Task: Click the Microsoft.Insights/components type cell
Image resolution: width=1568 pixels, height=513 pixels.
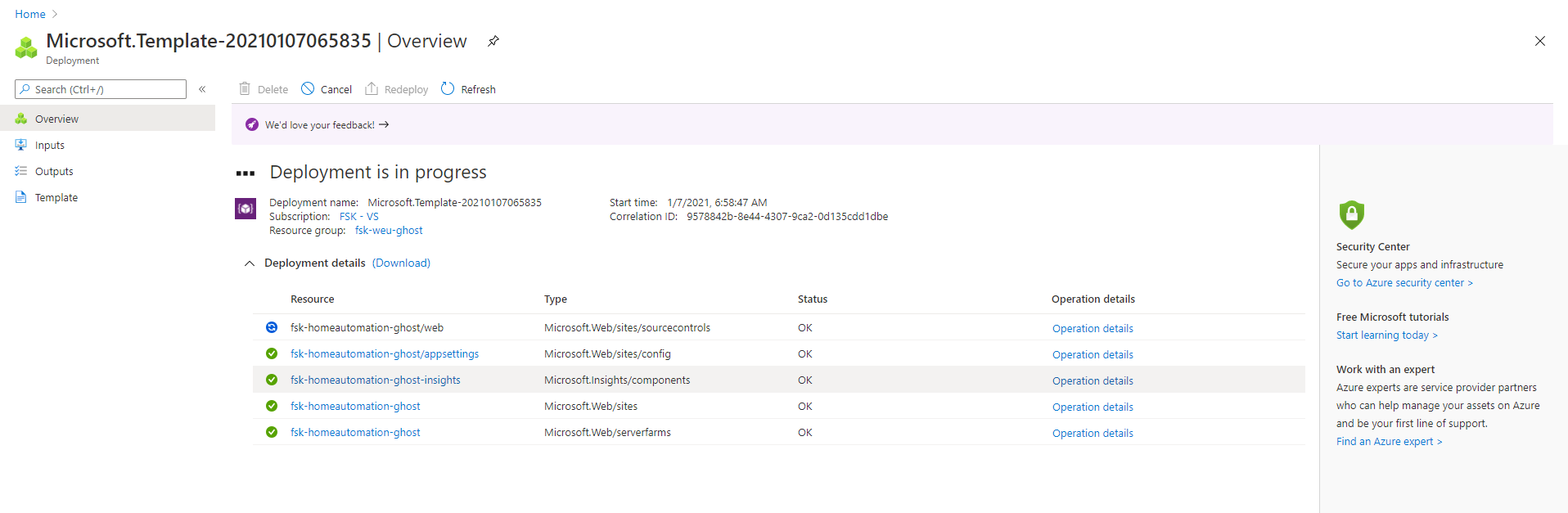Action: pyautogui.click(x=617, y=380)
